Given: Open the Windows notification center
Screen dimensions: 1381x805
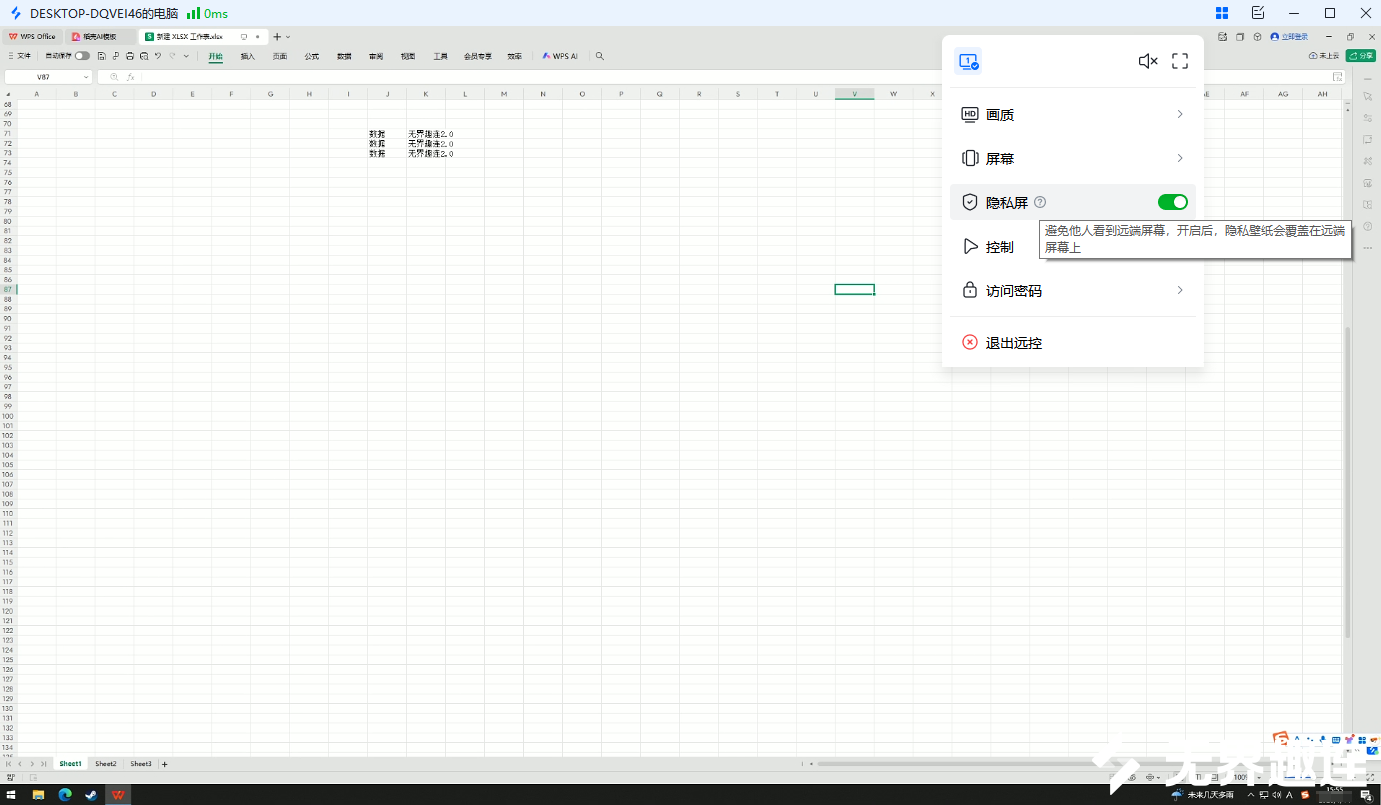Looking at the screenshot, I should (x=1365, y=795).
